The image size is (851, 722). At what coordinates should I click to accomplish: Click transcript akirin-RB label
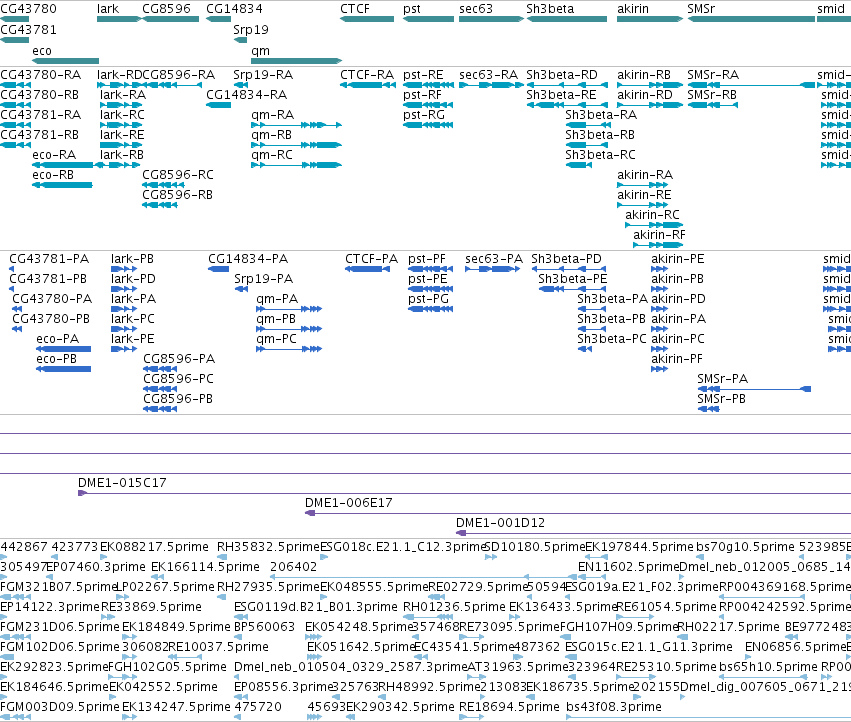tap(644, 75)
